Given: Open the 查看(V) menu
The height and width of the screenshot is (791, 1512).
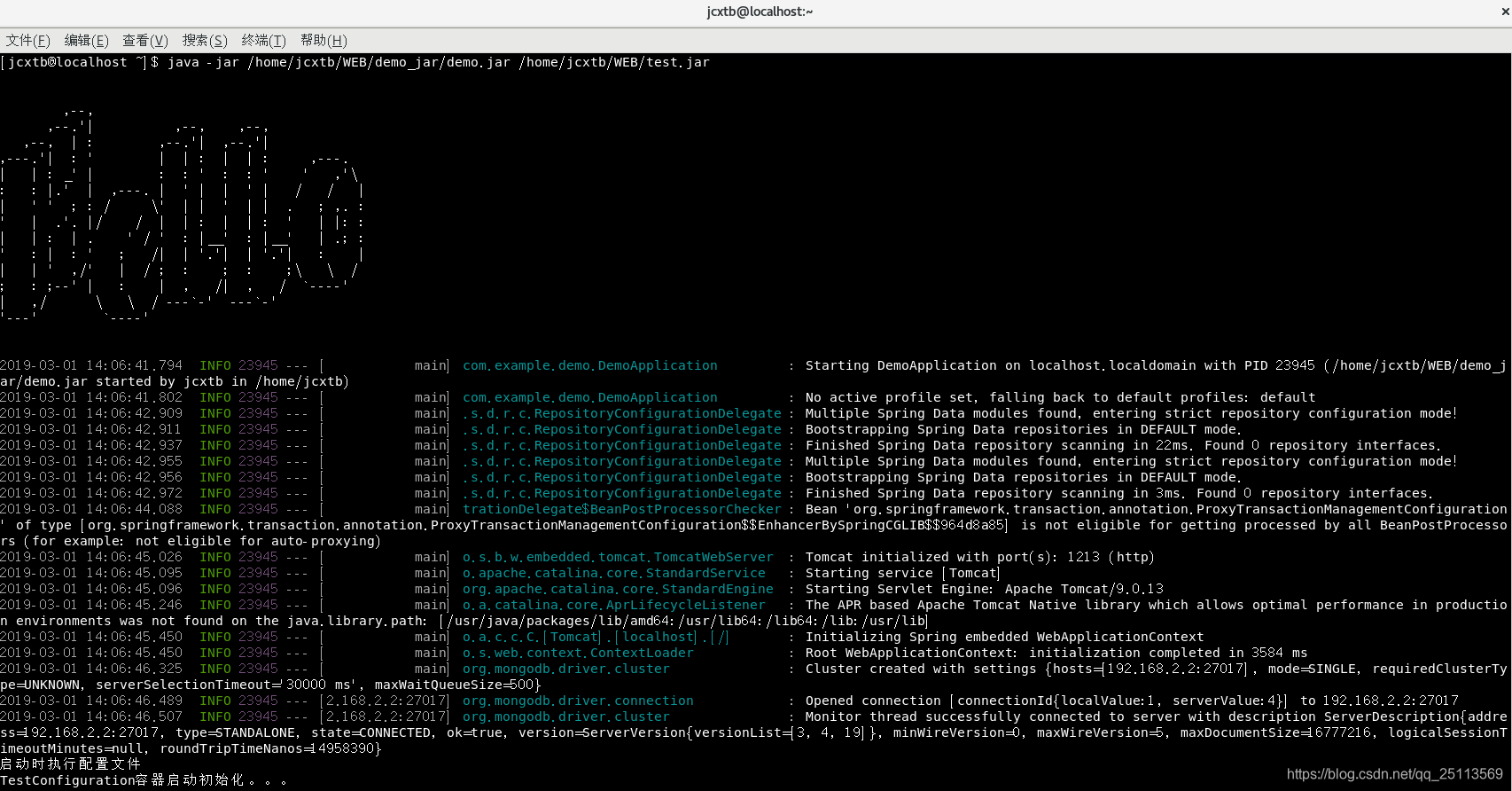Looking at the screenshot, I should click(x=145, y=41).
